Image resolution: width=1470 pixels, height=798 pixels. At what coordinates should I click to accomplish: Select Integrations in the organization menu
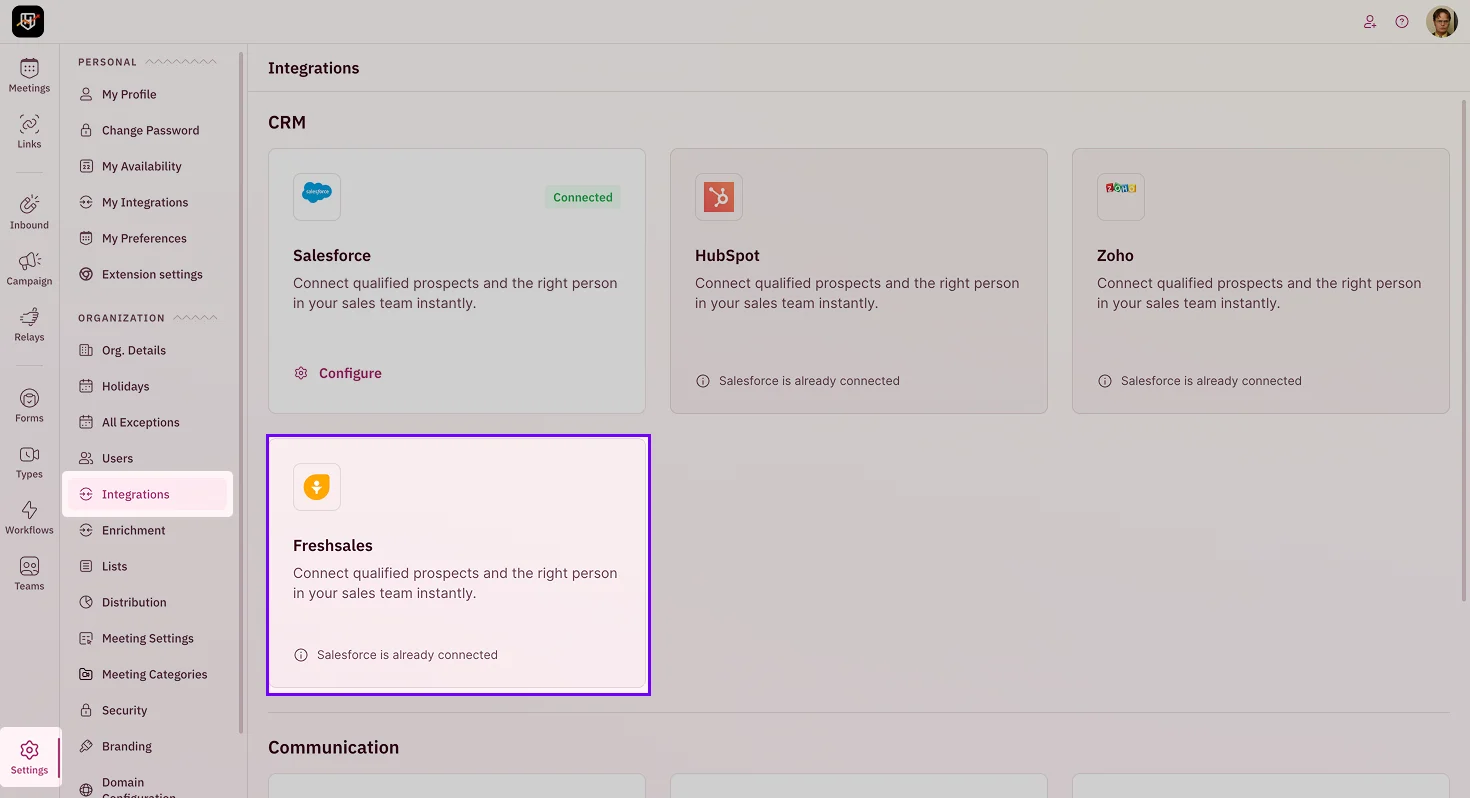(147, 494)
